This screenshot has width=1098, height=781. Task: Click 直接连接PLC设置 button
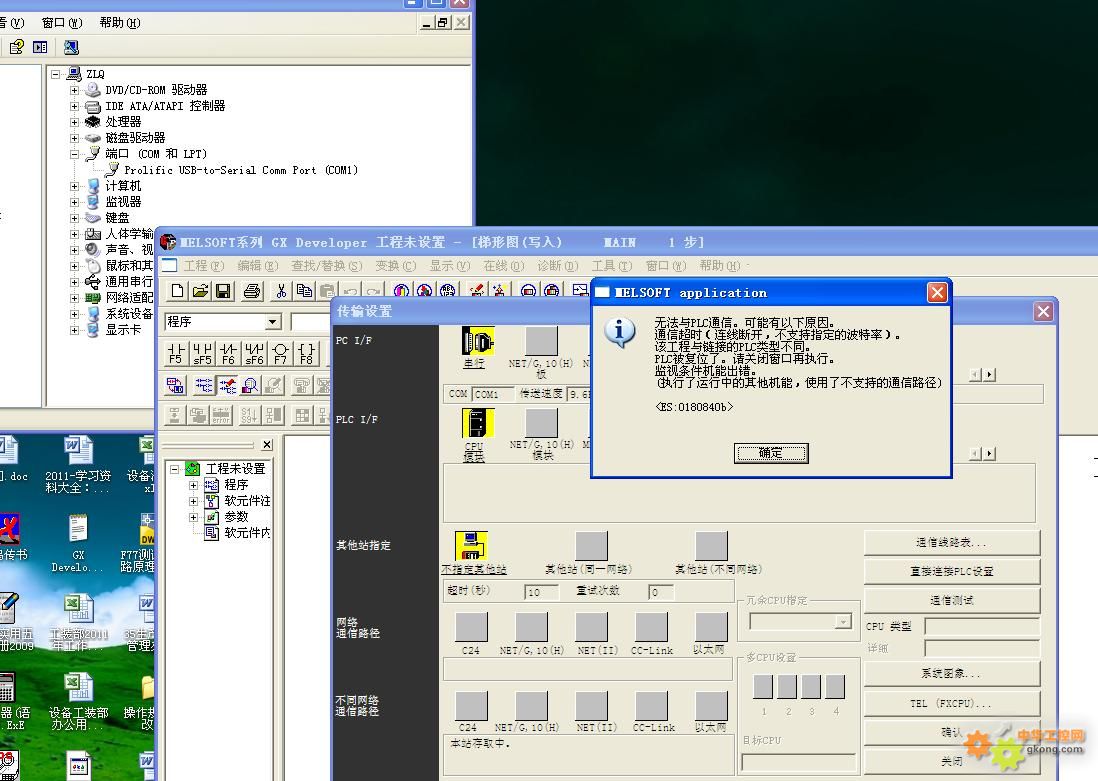(x=952, y=572)
